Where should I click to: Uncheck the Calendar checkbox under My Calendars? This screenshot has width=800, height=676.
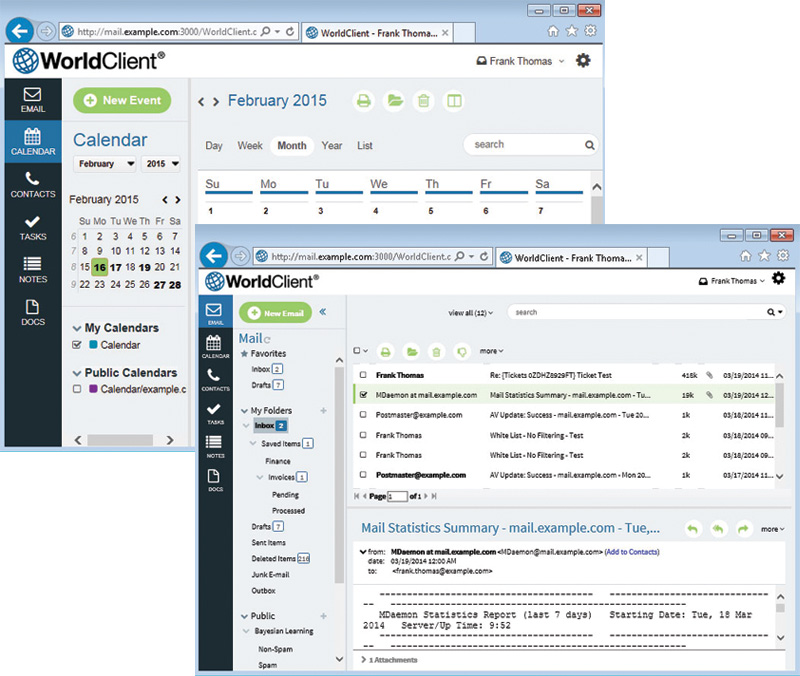pos(77,345)
